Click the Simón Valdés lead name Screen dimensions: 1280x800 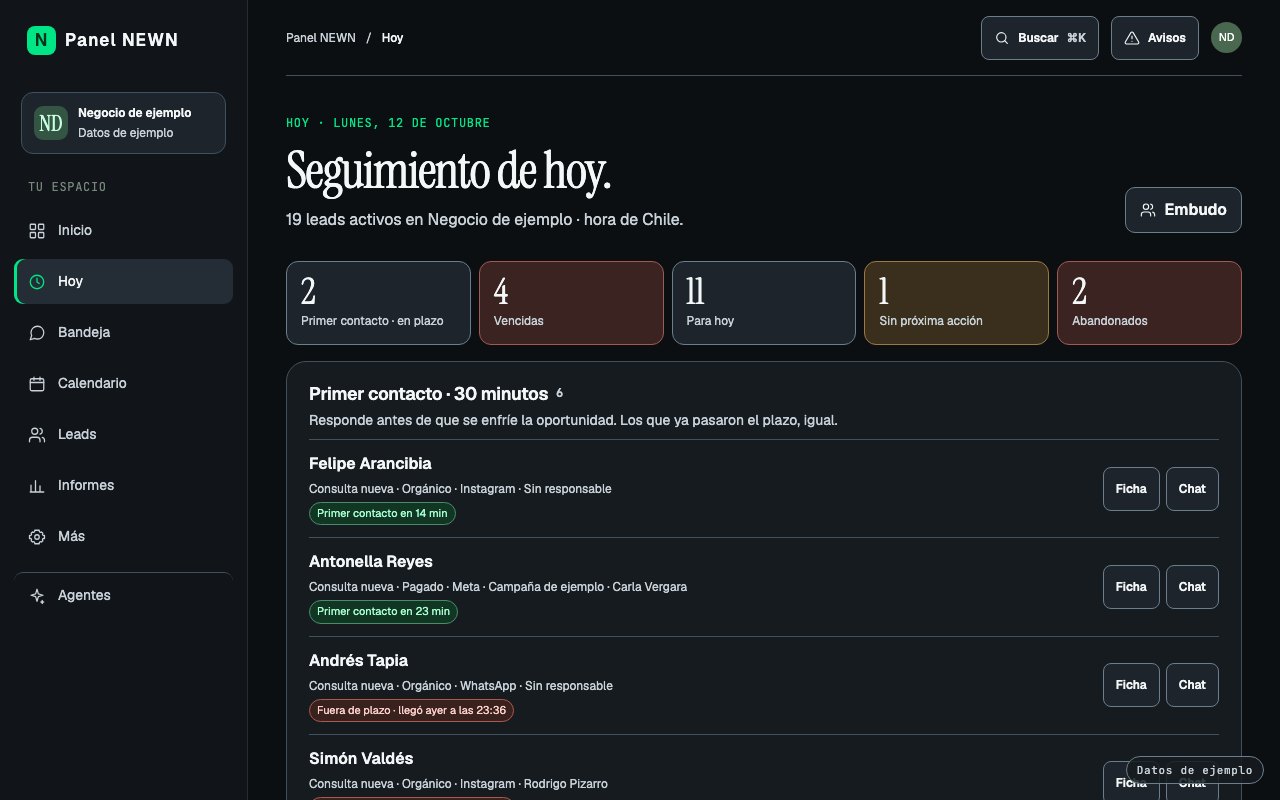pyautogui.click(x=361, y=759)
